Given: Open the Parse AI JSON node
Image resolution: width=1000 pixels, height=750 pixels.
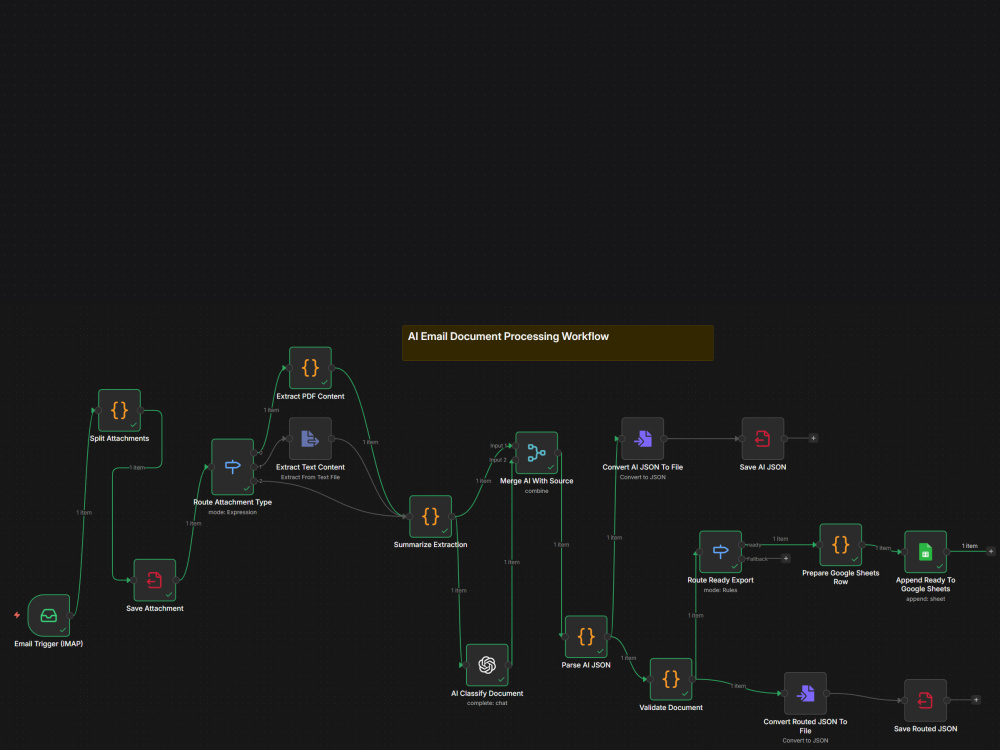Looking at the screenshot, I should tap(586, 636).
